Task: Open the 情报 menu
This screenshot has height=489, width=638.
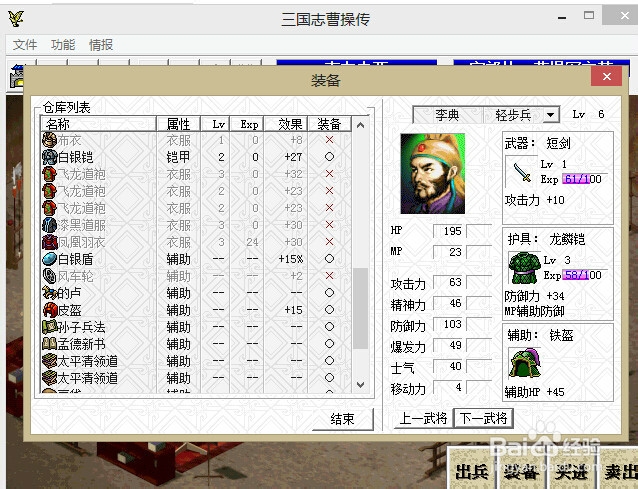Action: point(101,45)
